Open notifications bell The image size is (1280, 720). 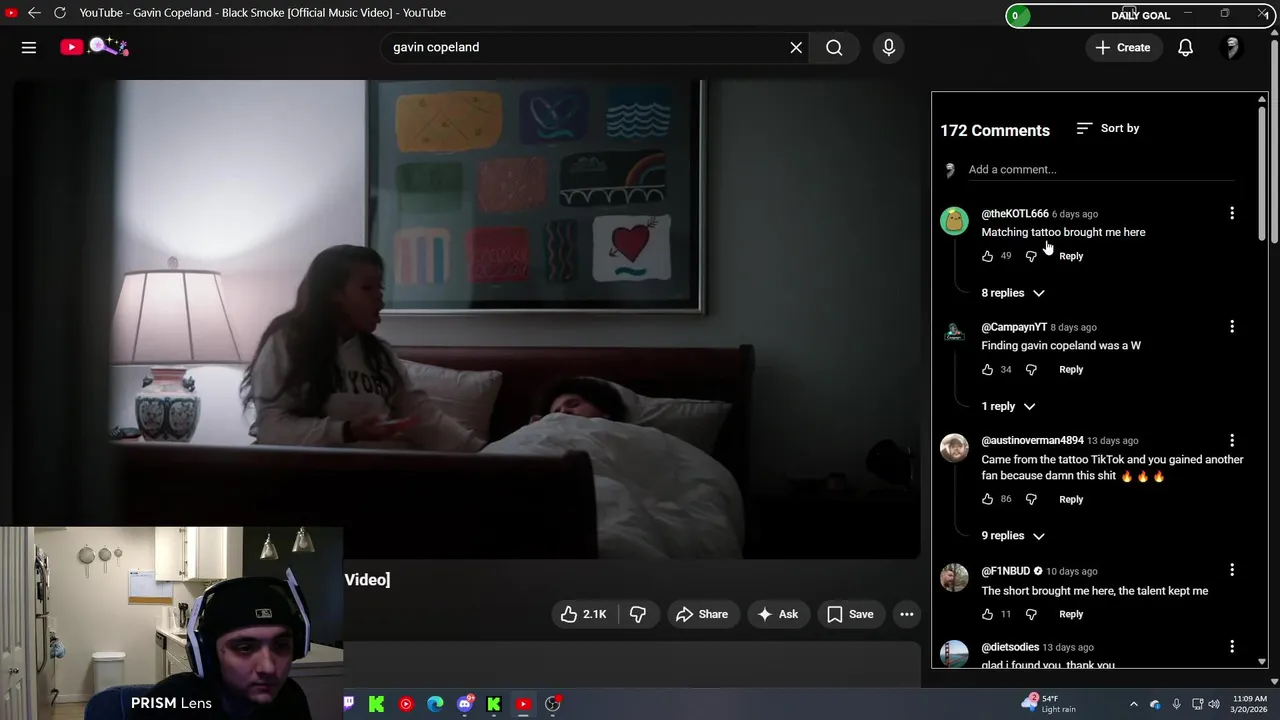point(1185,47)
